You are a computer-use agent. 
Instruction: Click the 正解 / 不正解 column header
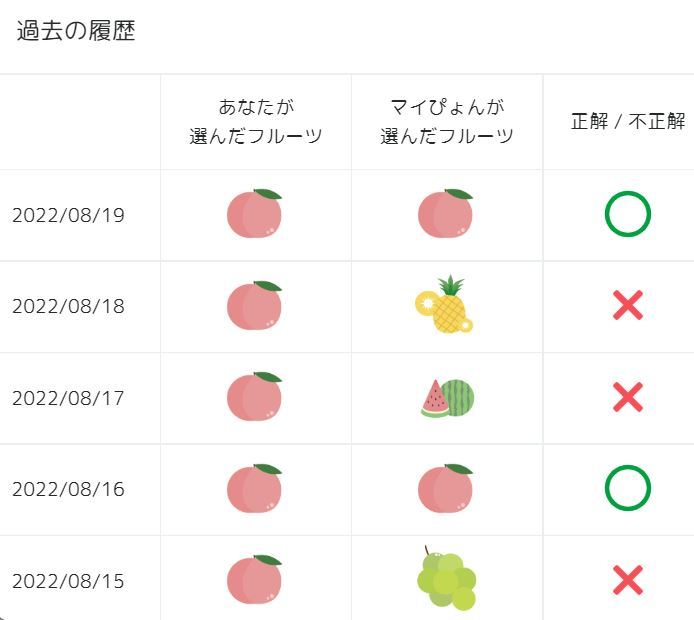(628, 121)
